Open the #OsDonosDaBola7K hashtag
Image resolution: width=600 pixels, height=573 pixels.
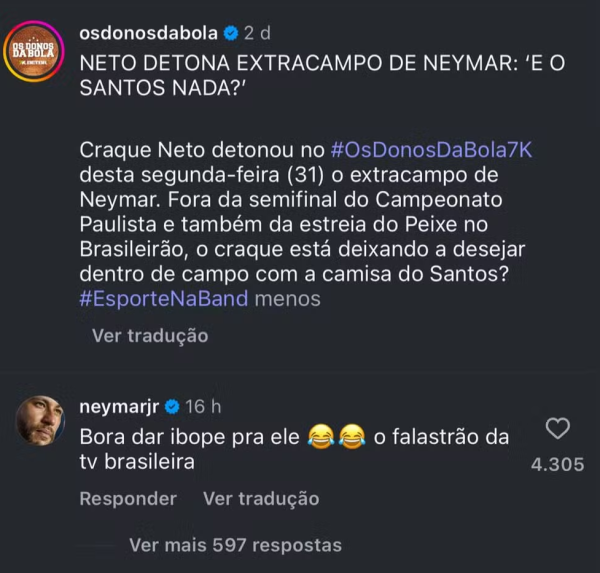point(434,150)
